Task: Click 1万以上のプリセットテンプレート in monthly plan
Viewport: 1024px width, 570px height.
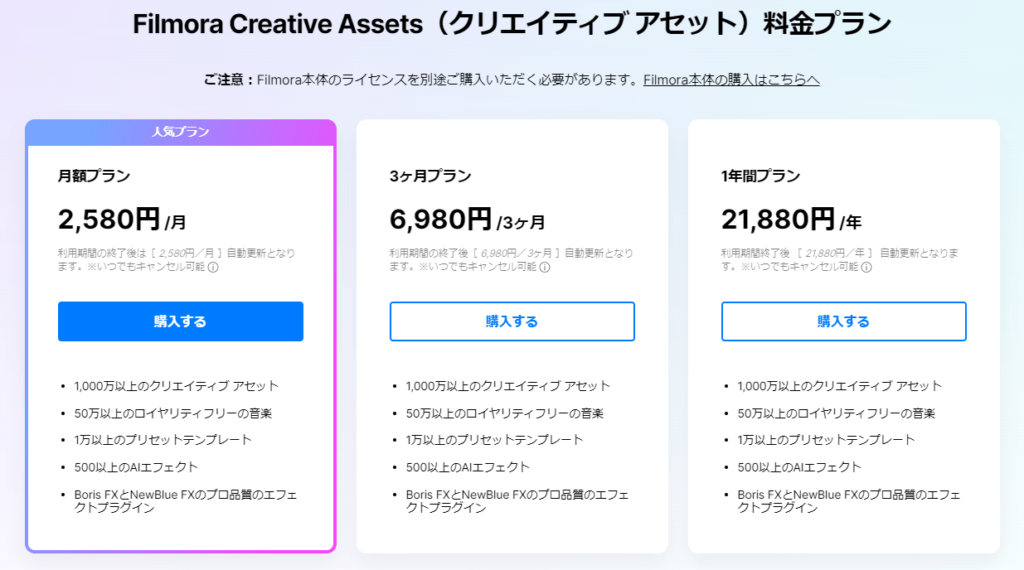Action: (163, 440)
